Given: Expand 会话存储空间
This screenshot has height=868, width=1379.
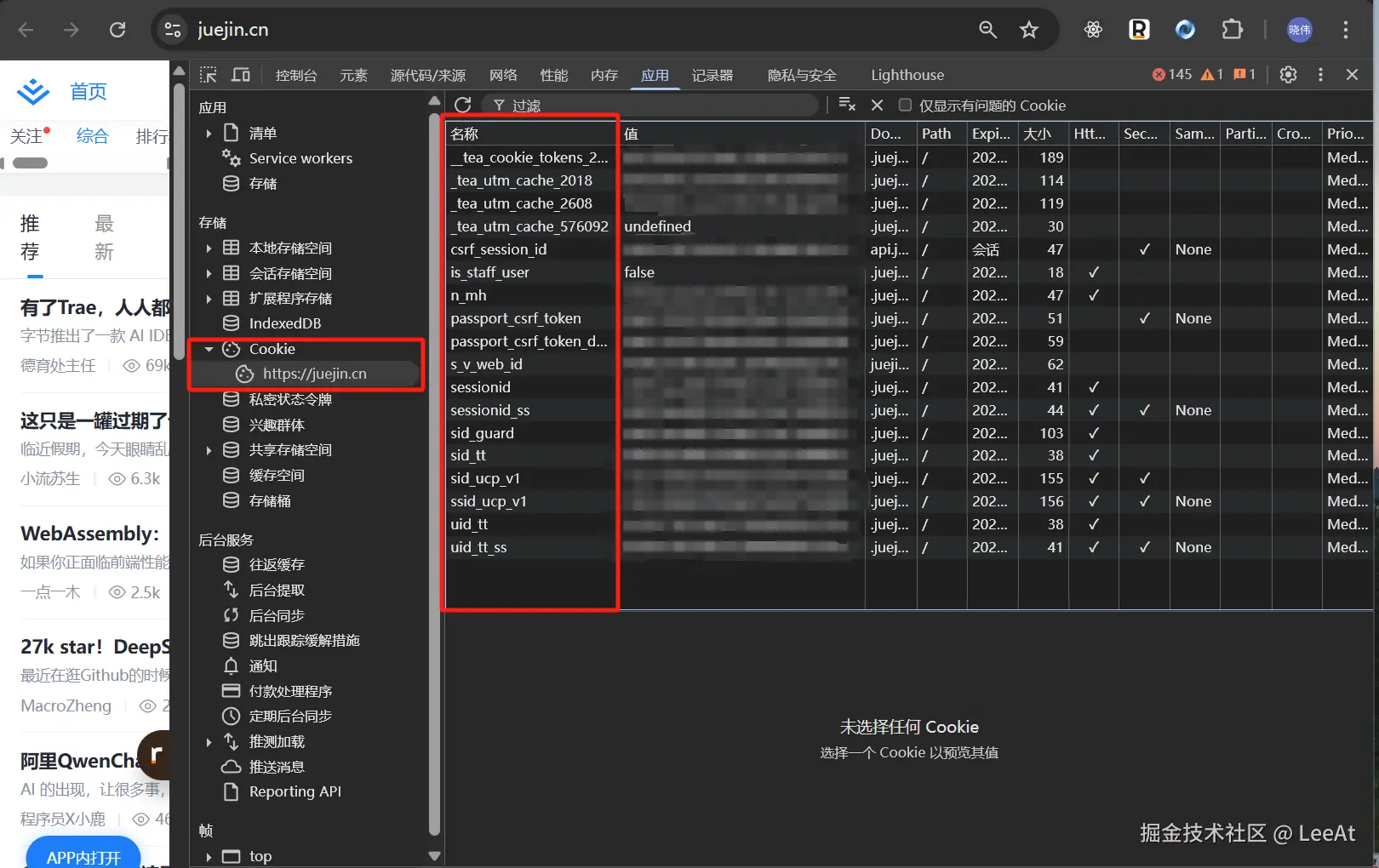Looking at the screenshot, I should 209,273.
